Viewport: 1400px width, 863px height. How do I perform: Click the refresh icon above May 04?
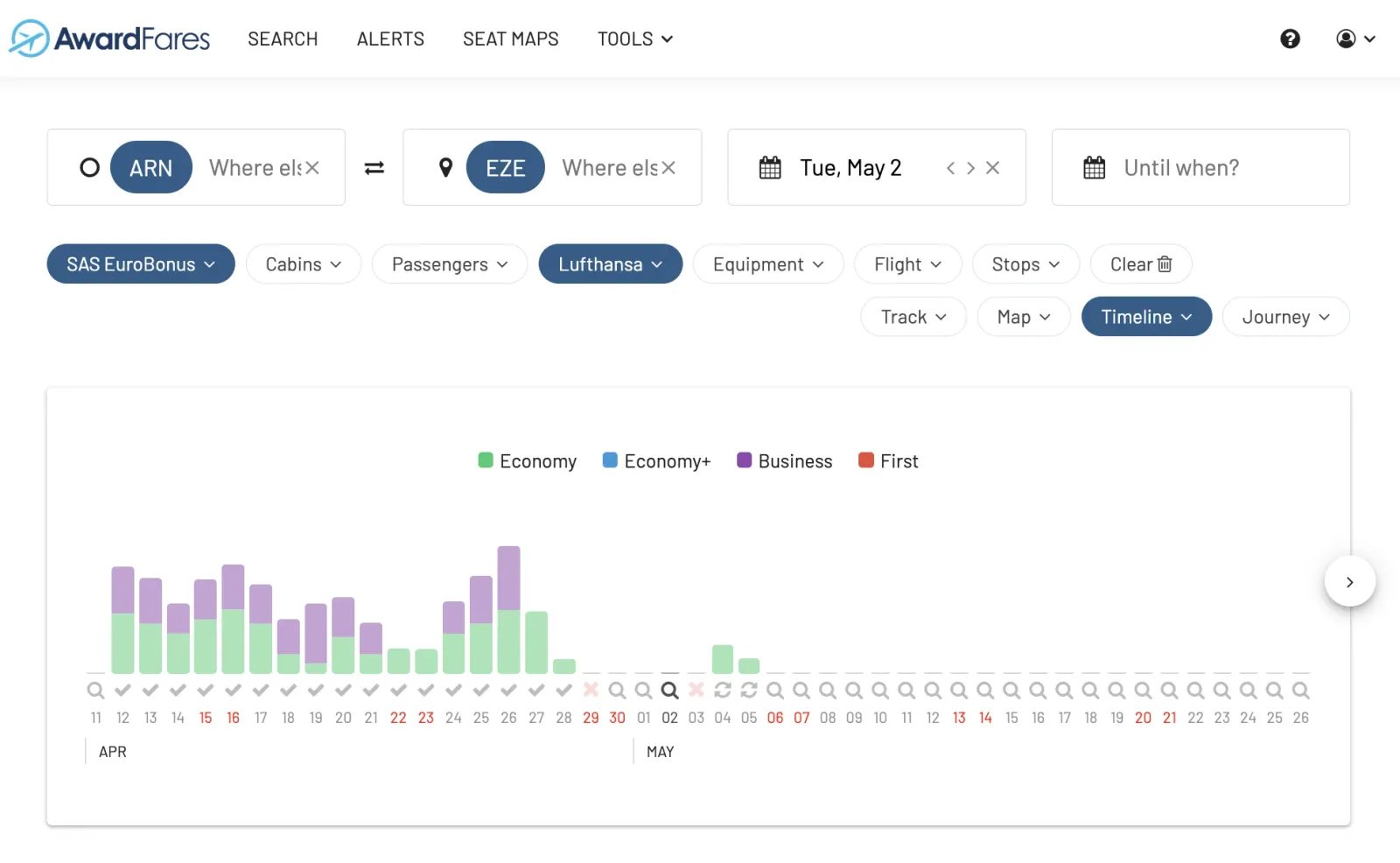point(723,690)
